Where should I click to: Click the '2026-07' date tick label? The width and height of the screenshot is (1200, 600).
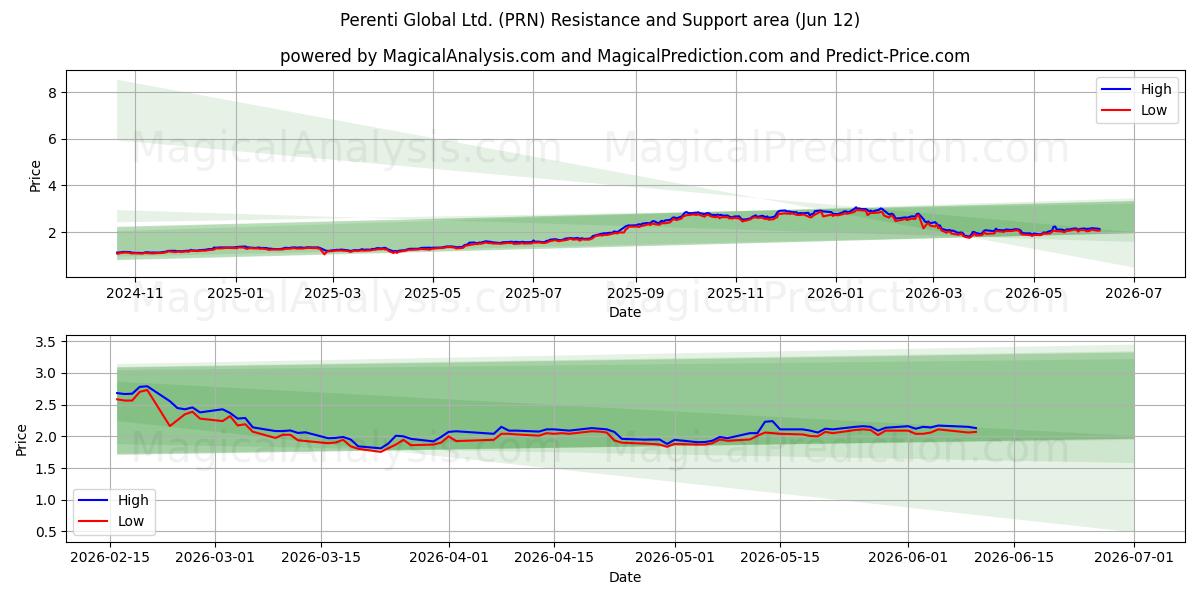[x=1134, y=293]
